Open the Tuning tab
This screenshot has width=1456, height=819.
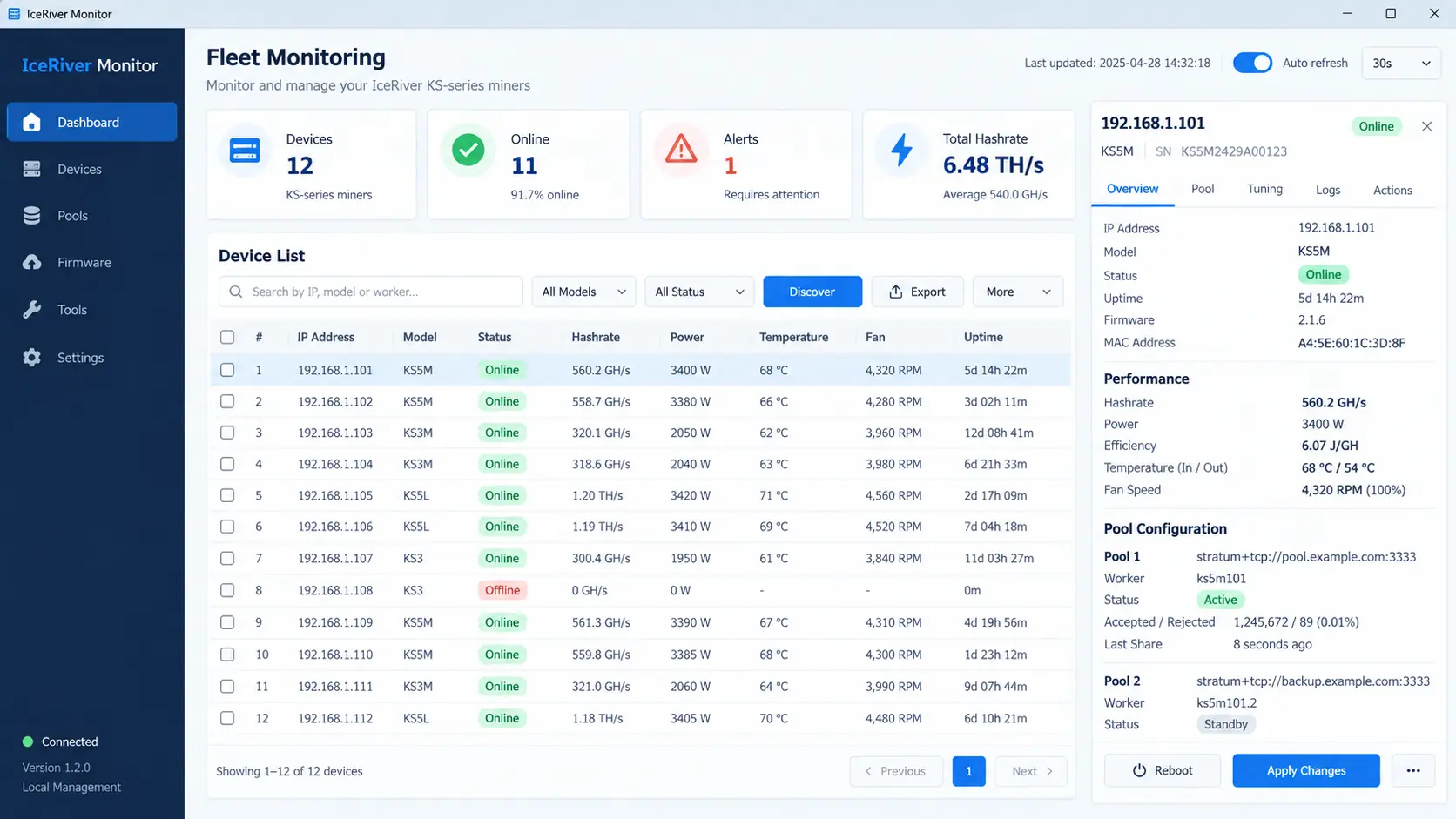click(1264, 189)
